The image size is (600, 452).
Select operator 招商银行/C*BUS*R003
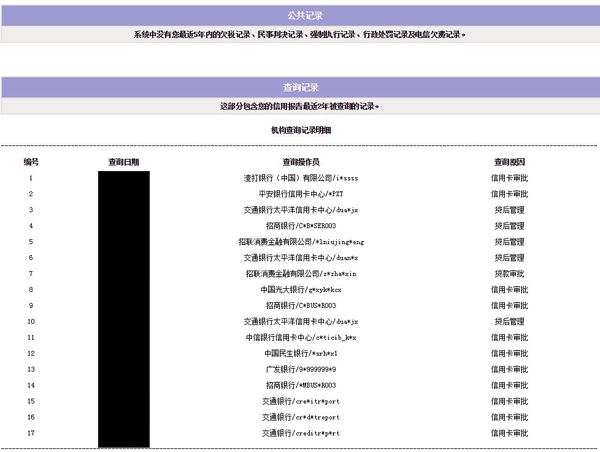(x=301, y=305)
